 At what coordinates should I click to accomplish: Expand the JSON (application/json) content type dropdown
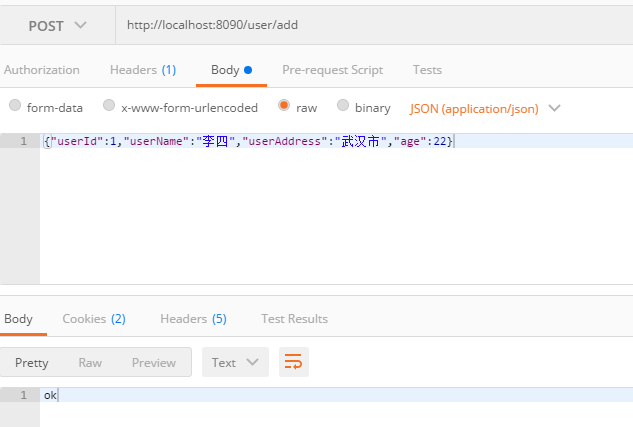[485, 108]
